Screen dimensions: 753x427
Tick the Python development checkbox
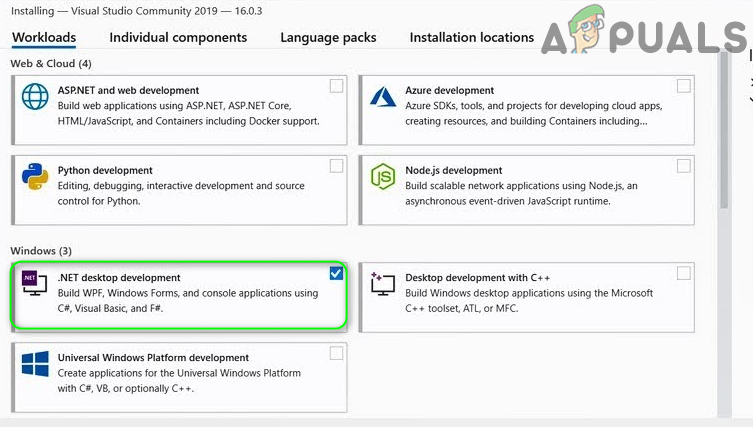(x=336, y=166)
